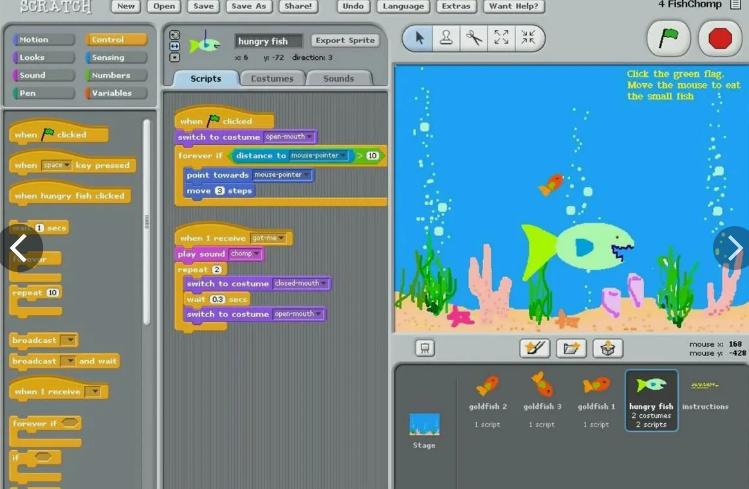Viewport: 749px width, 489px height.
Task: Click the green flag start button
Action: (x=668, y=38)
